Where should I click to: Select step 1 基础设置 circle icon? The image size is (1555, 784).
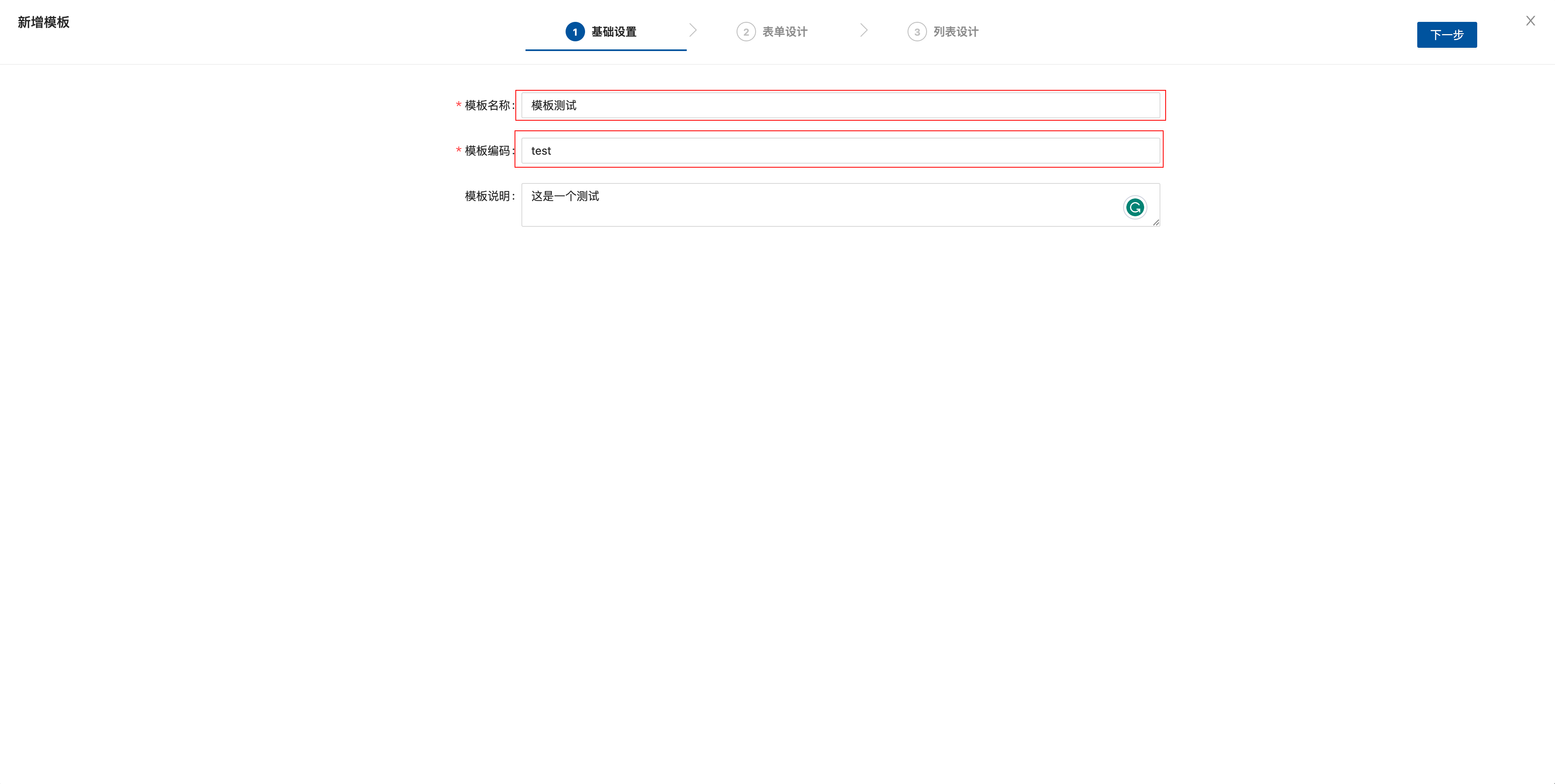(x=575, y=31)
